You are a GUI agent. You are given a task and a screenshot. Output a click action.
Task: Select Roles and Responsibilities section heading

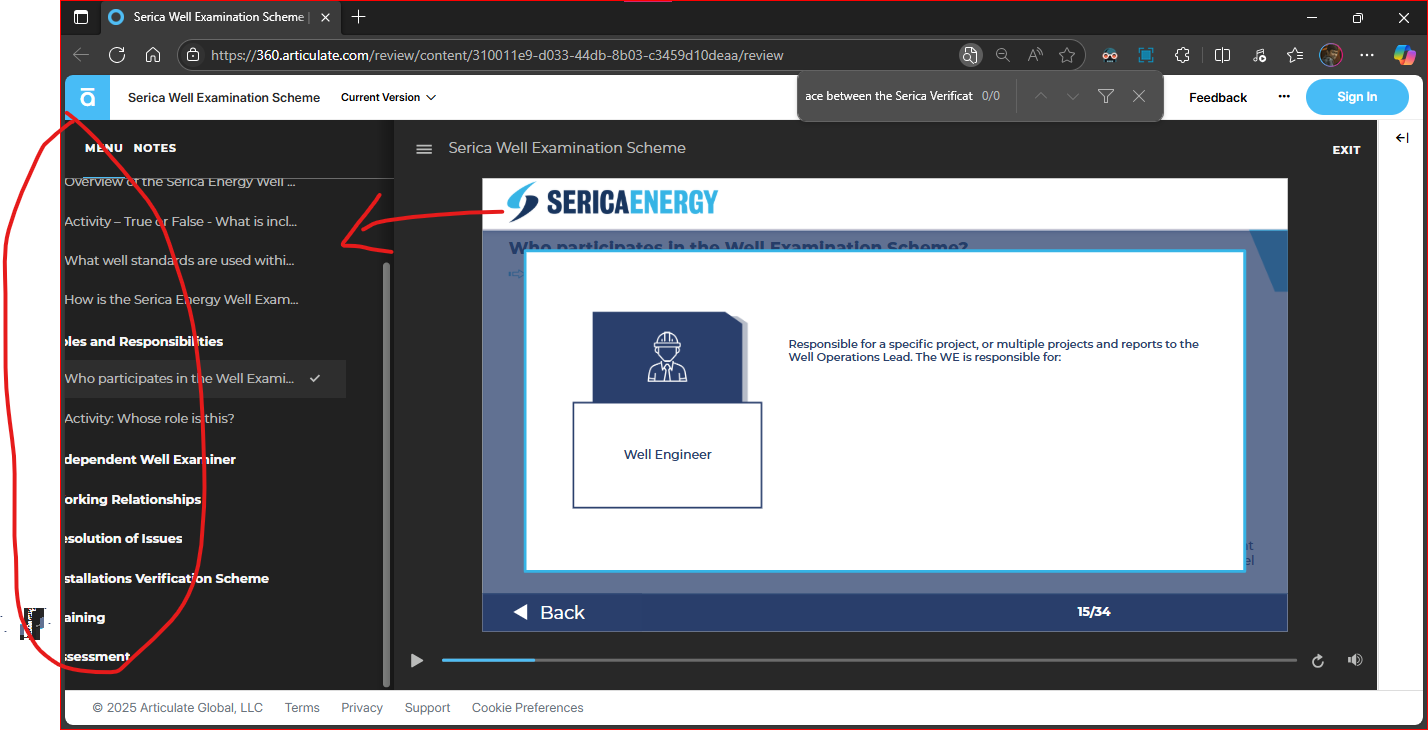click(x=143, y=341)
